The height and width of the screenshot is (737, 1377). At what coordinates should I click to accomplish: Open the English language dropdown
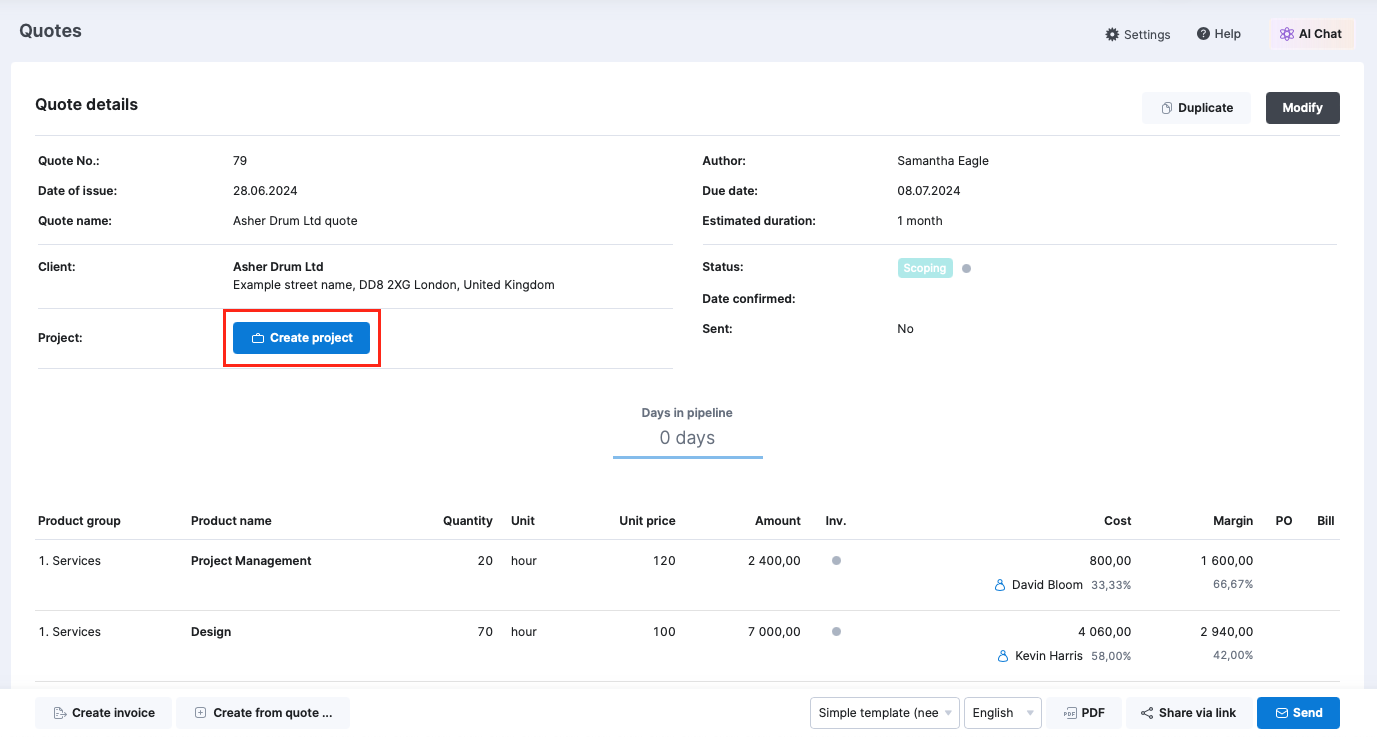point(1001,712)
